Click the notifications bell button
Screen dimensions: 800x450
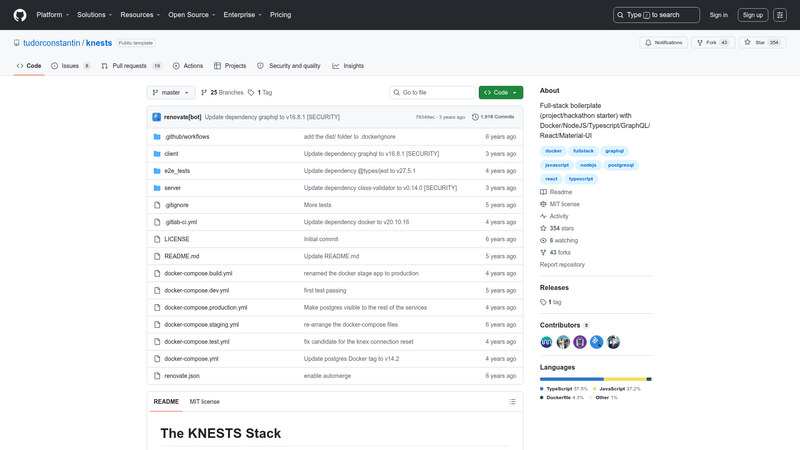point(663,43)
